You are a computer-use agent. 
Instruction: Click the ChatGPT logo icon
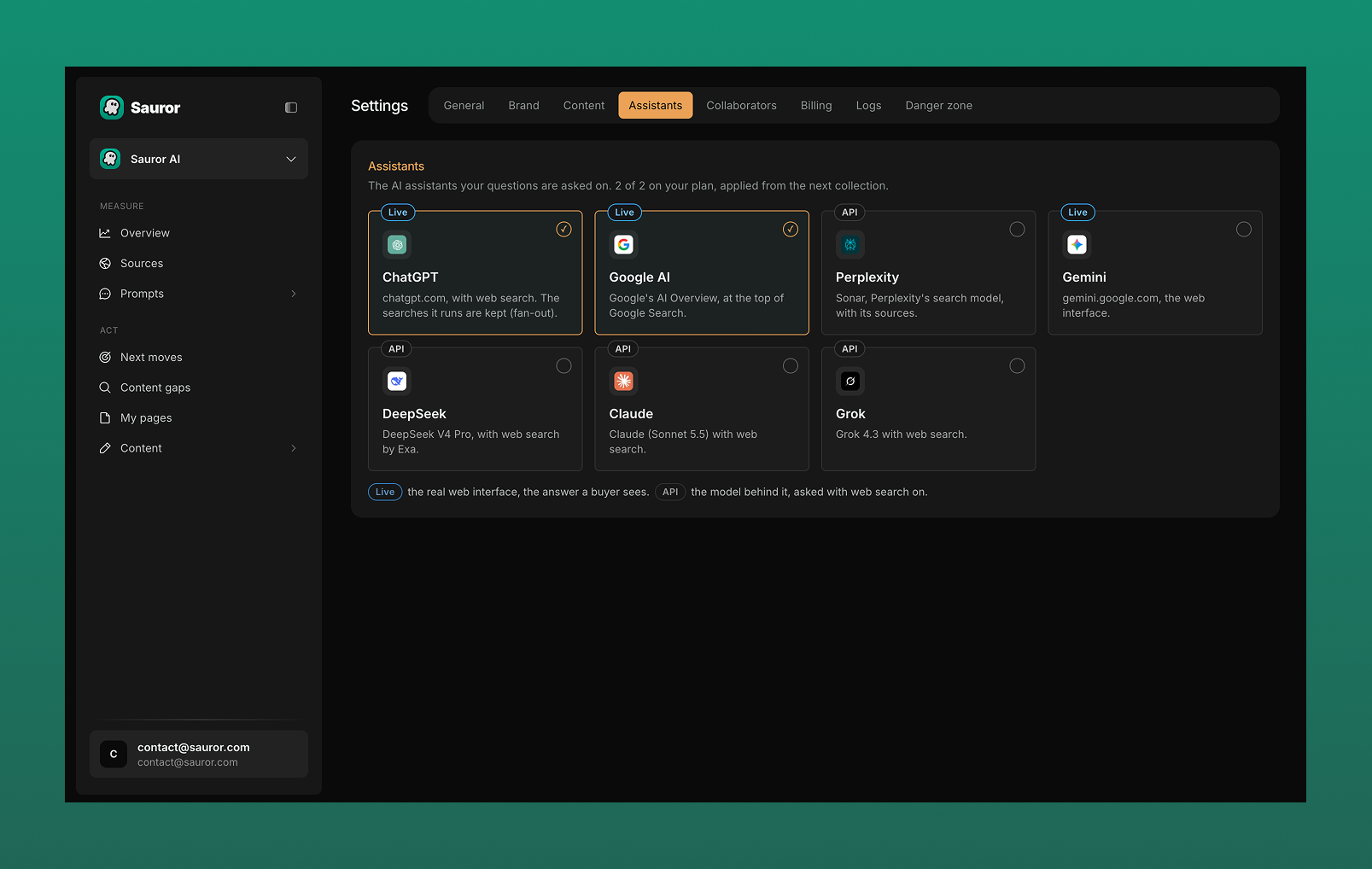coord(397,245)
